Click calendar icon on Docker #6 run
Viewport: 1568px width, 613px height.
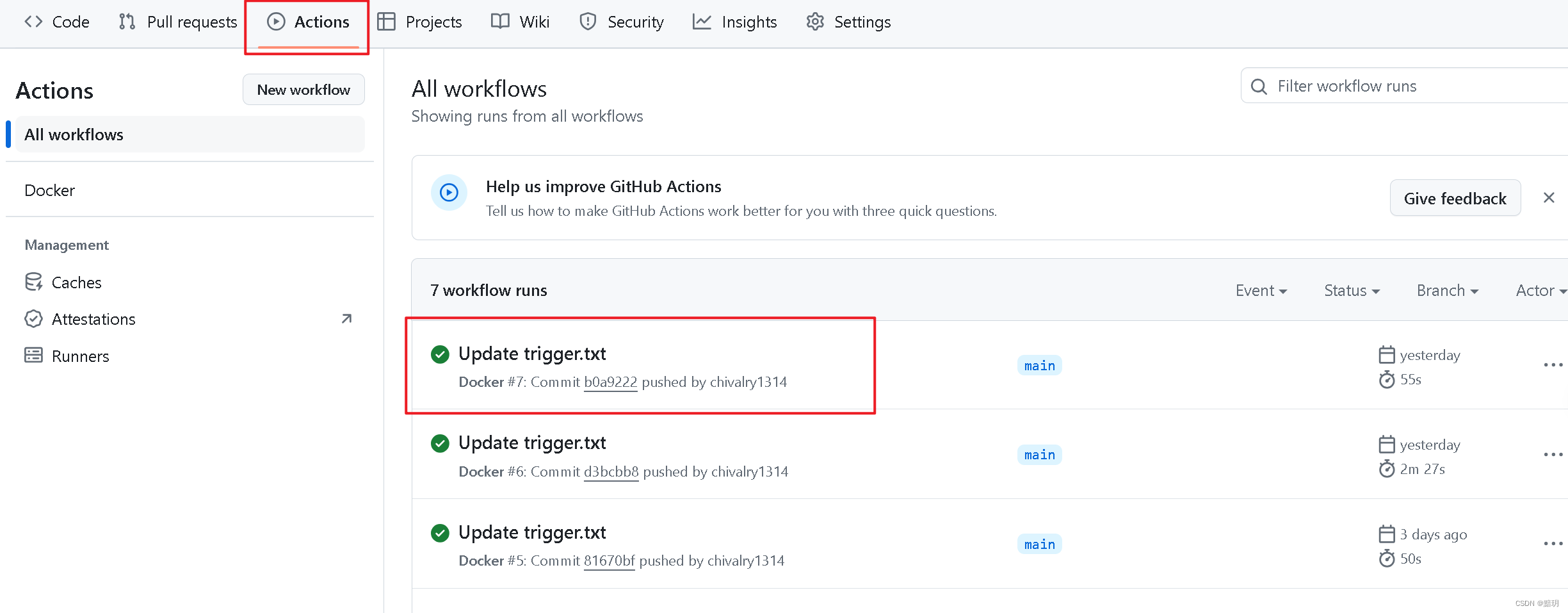[x=1386, y=444]
